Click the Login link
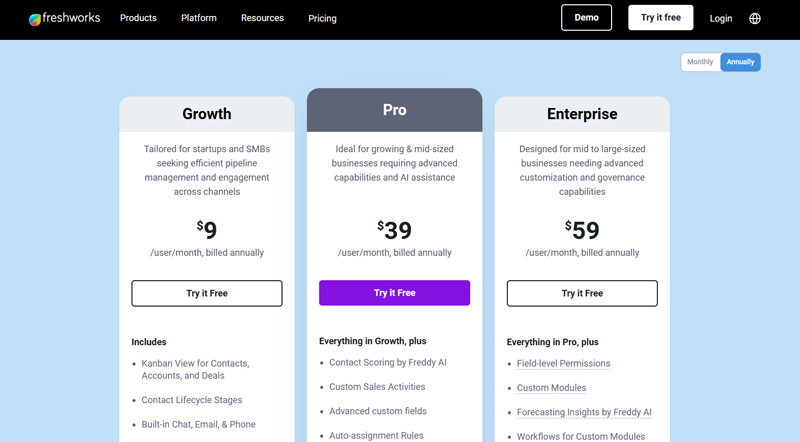The image size is (800, 442). pos(720,18)
